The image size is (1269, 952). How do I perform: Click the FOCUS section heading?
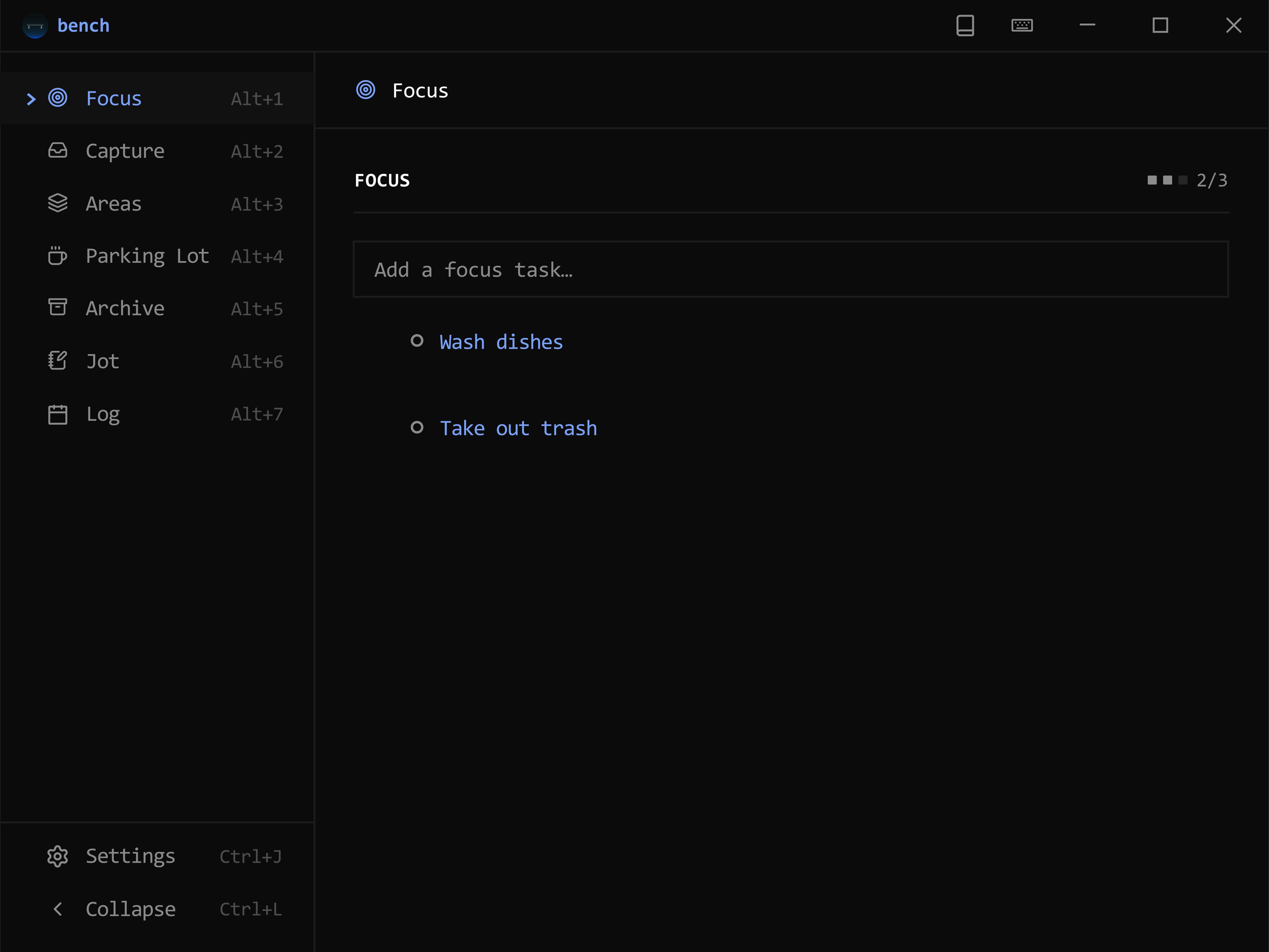pos(382,181)
